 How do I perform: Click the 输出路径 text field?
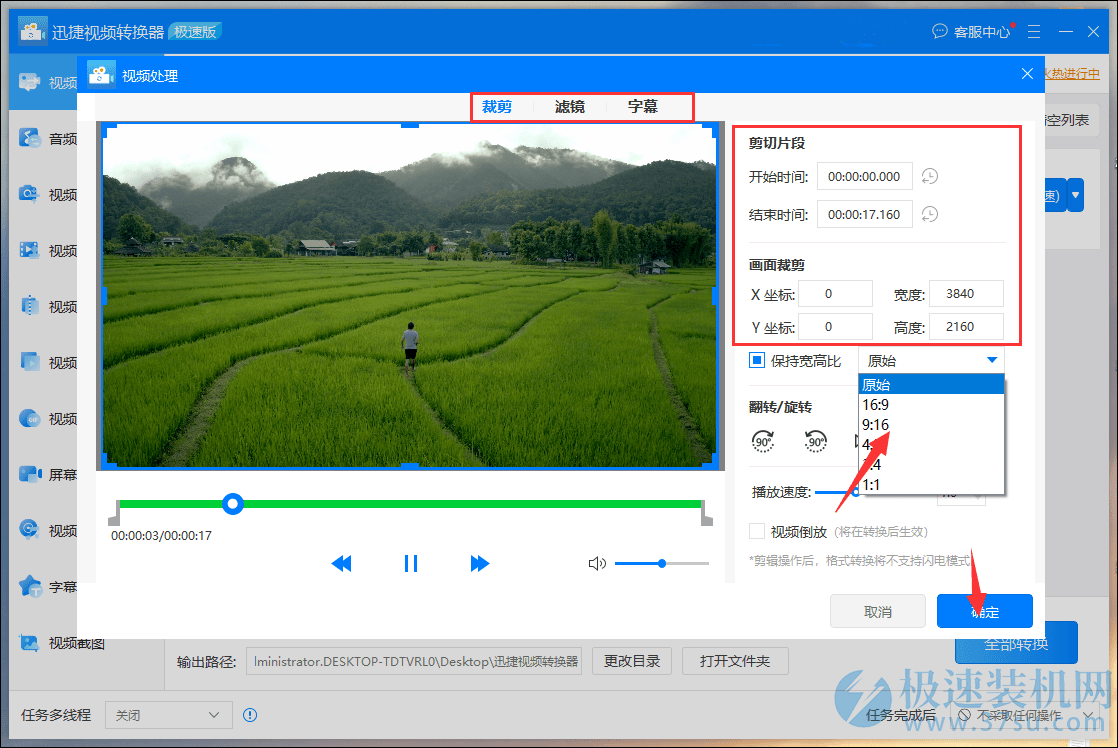(x=414, y=661)
